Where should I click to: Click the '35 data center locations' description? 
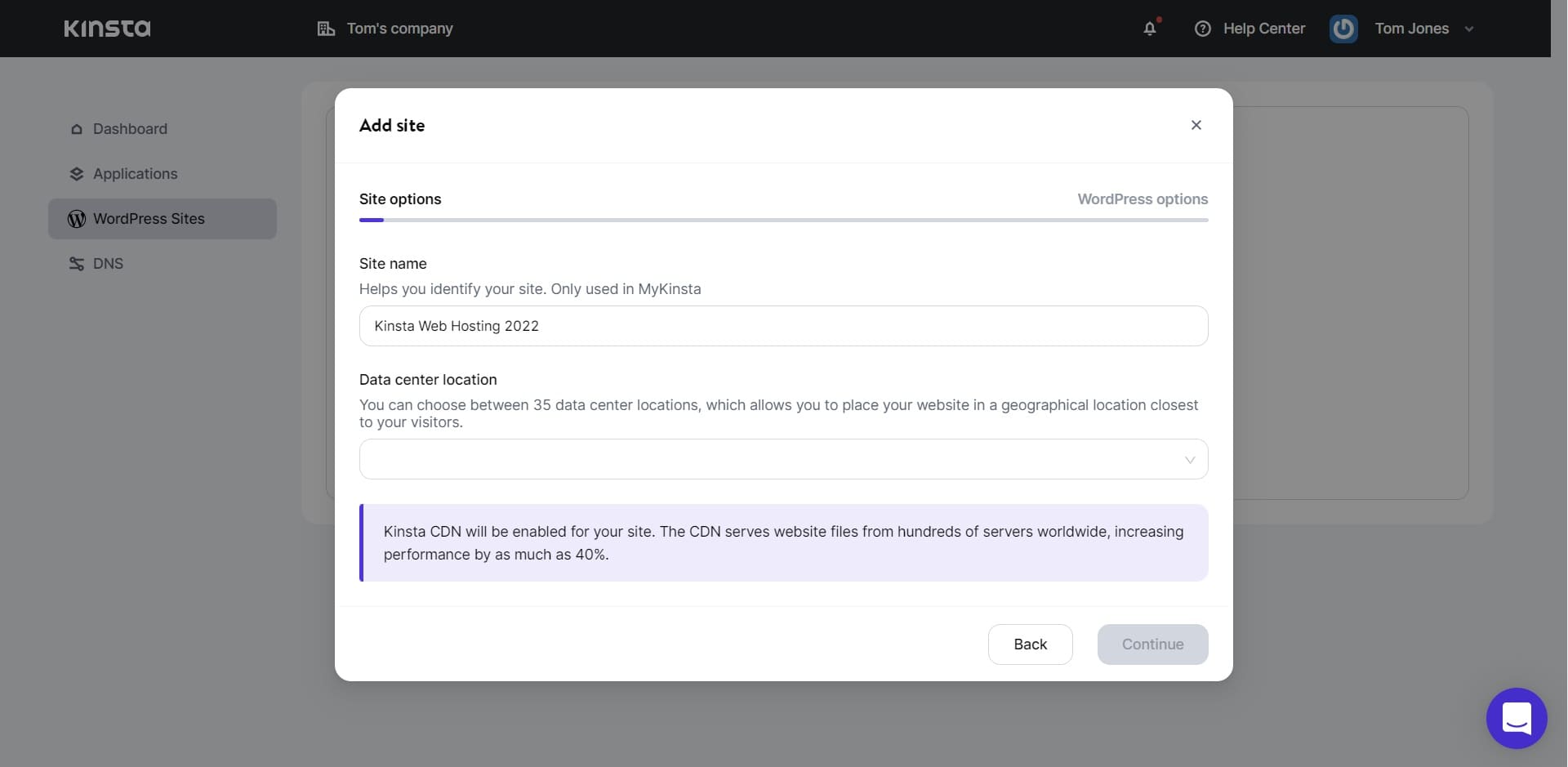click(779, 413)
